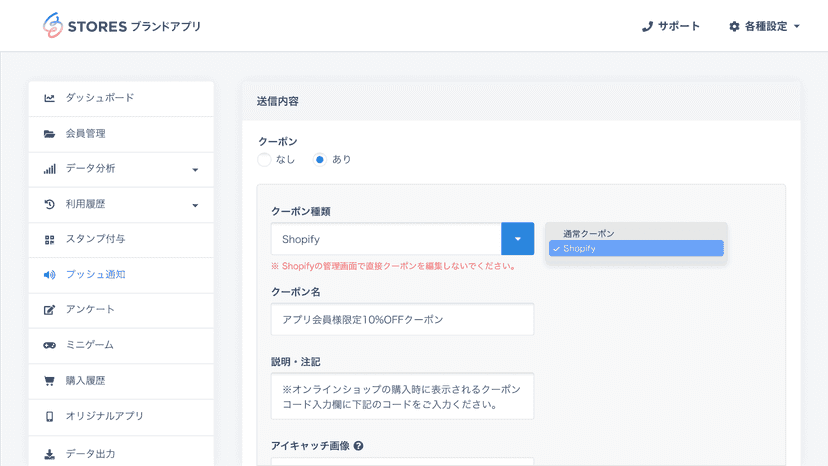Screen dimensions: 828x466
Task: Select the あり coupon radio button
Action: tap(319, 160)
